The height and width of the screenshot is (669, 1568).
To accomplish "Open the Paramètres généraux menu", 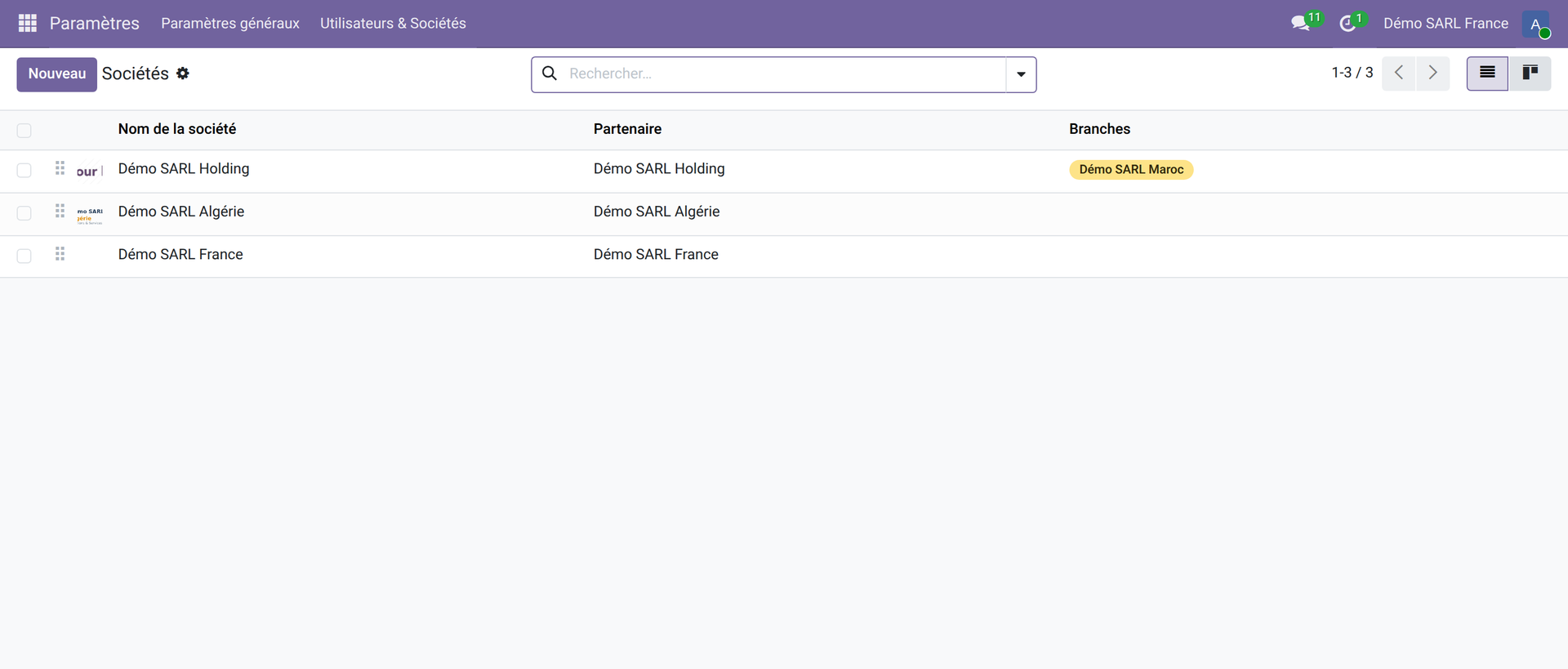I will pyautogui.click(x=230, y=24).
